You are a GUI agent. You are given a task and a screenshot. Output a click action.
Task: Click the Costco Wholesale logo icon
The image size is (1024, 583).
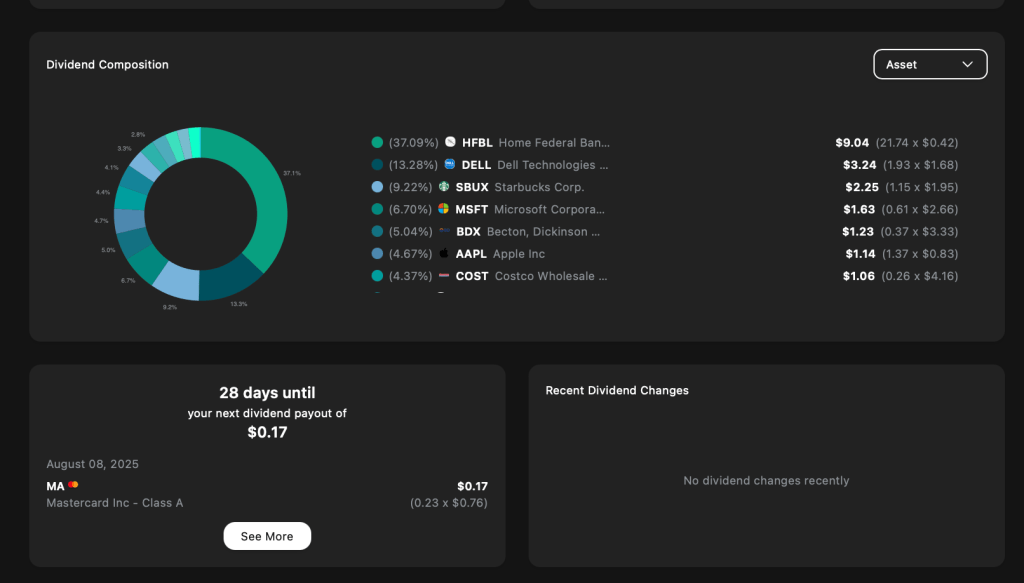coord(444,276)
